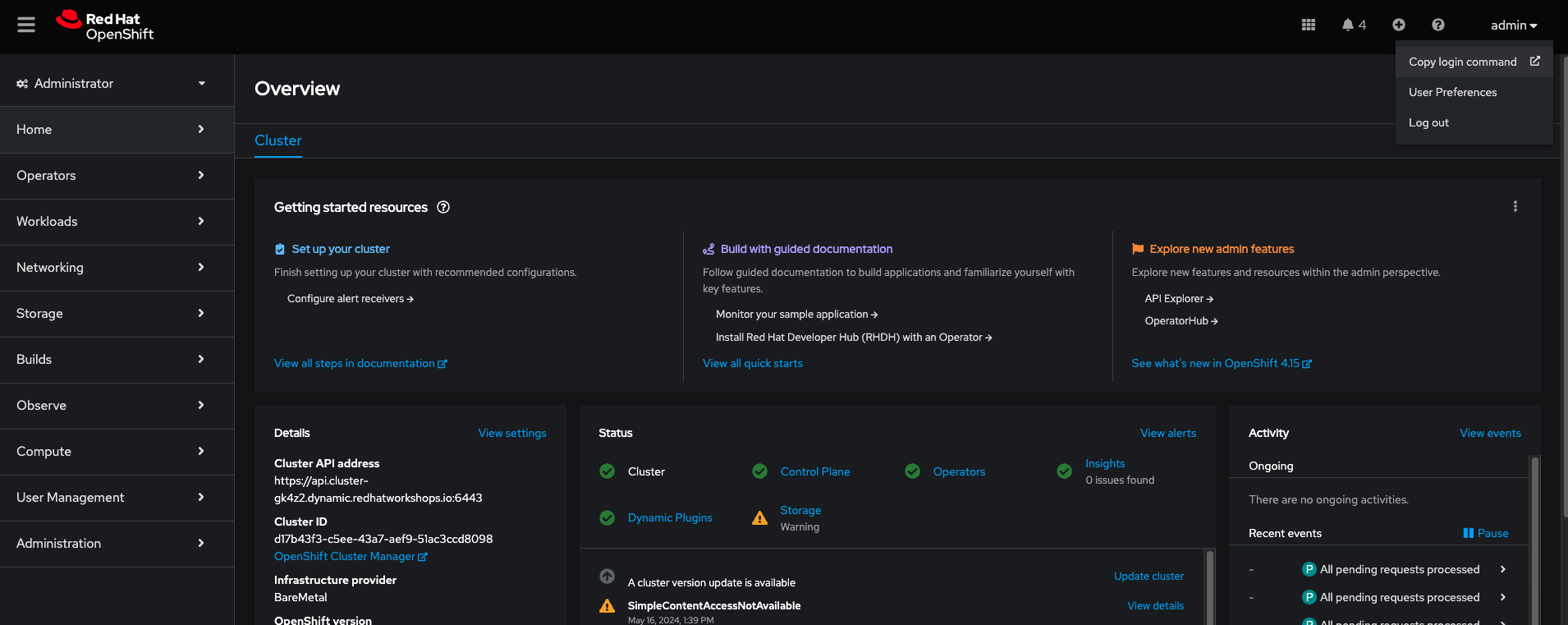Pause the recent events stream
Screen dimensions: 1568x625
click(x=1486, y=533)
